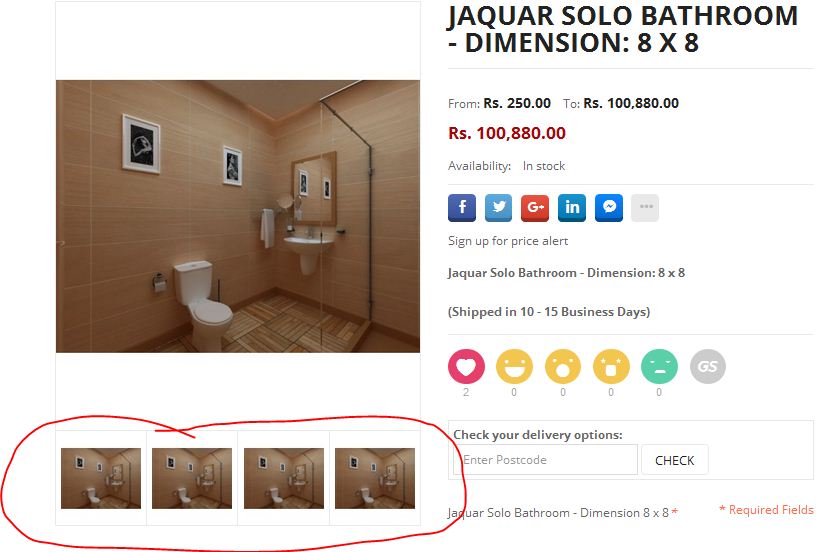The image size is (819, 552).
Task: Open more sharing options ellipsis
Action: click(x=646, y=208)
